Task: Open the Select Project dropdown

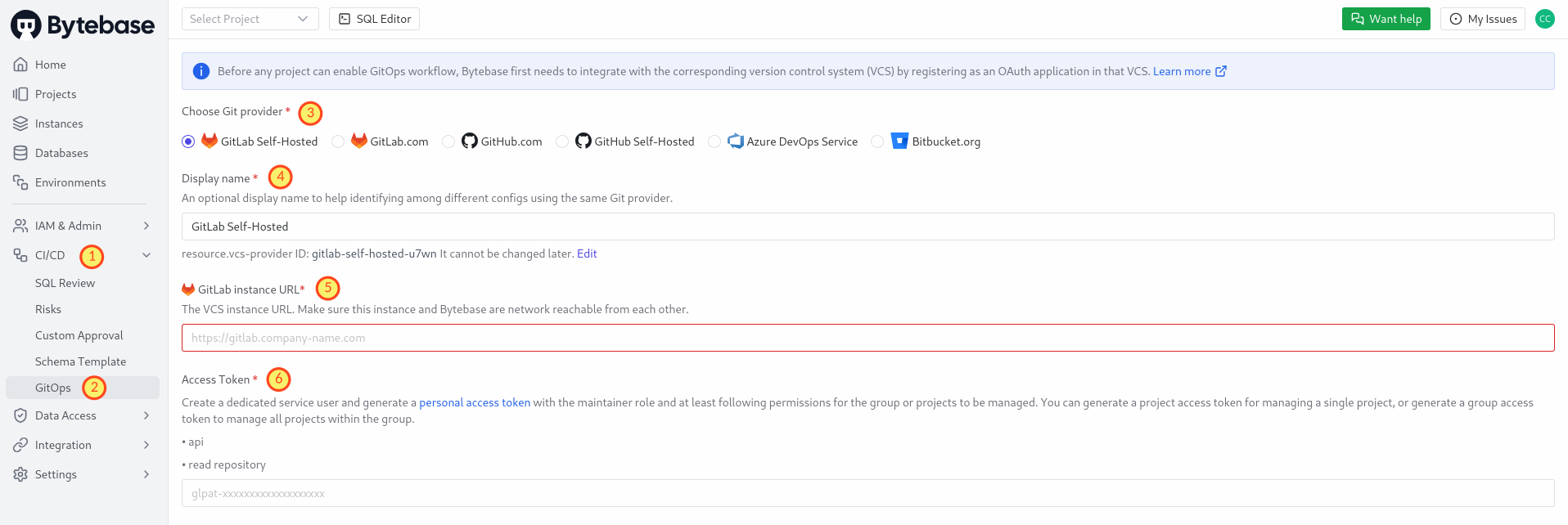Action: point(250,19)
